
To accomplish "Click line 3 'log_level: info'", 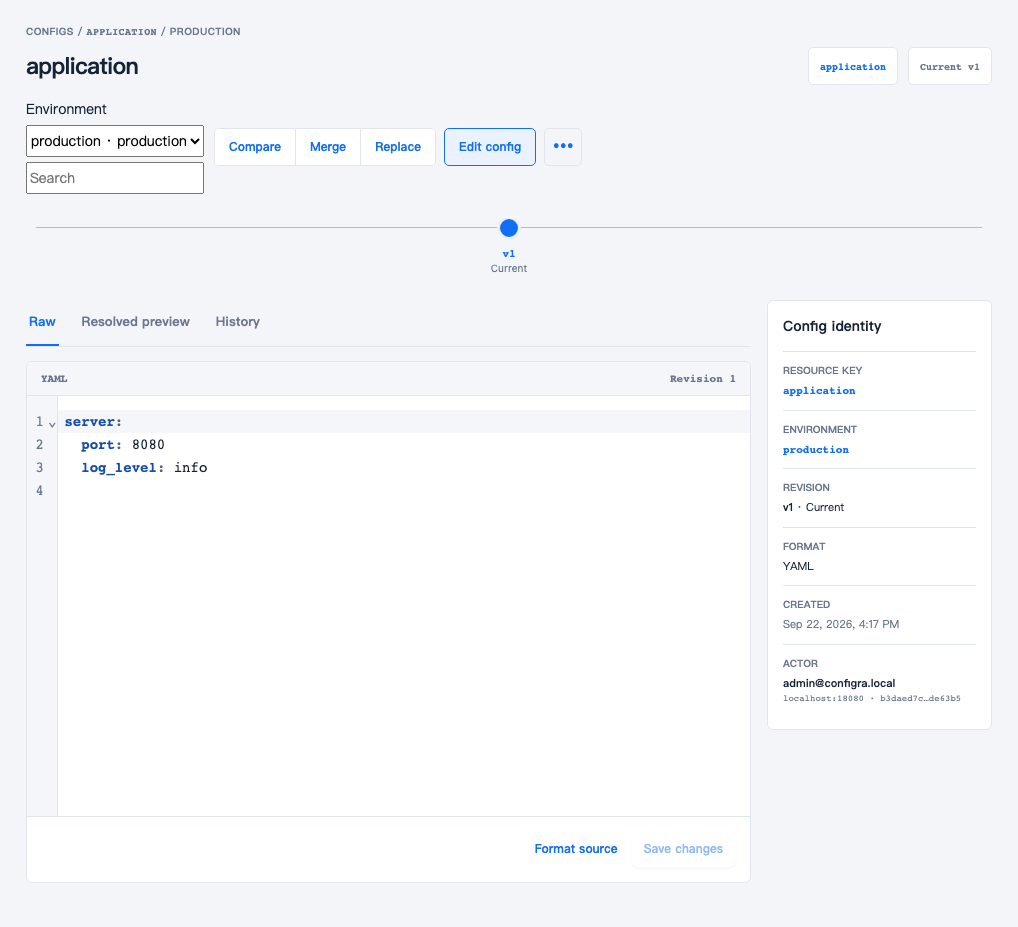I will tap(403, 467).
